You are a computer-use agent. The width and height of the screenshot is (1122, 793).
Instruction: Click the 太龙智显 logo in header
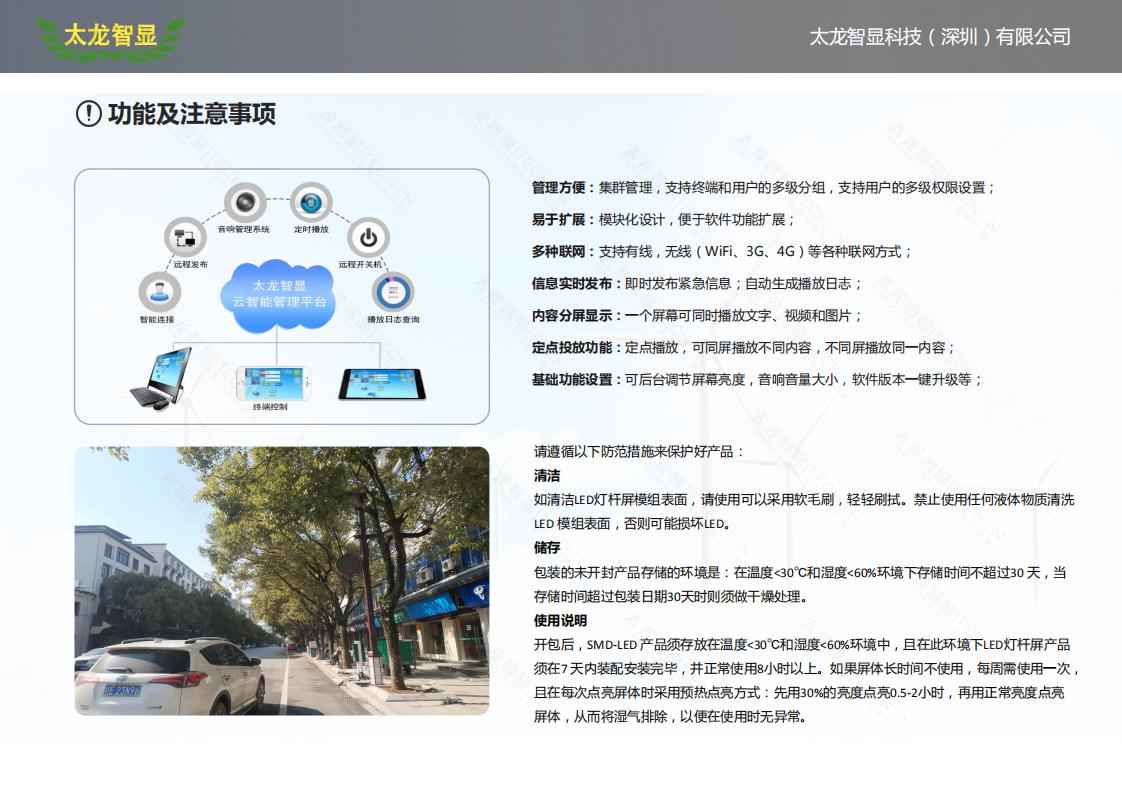pyautogui.click(x=111, y=37)
